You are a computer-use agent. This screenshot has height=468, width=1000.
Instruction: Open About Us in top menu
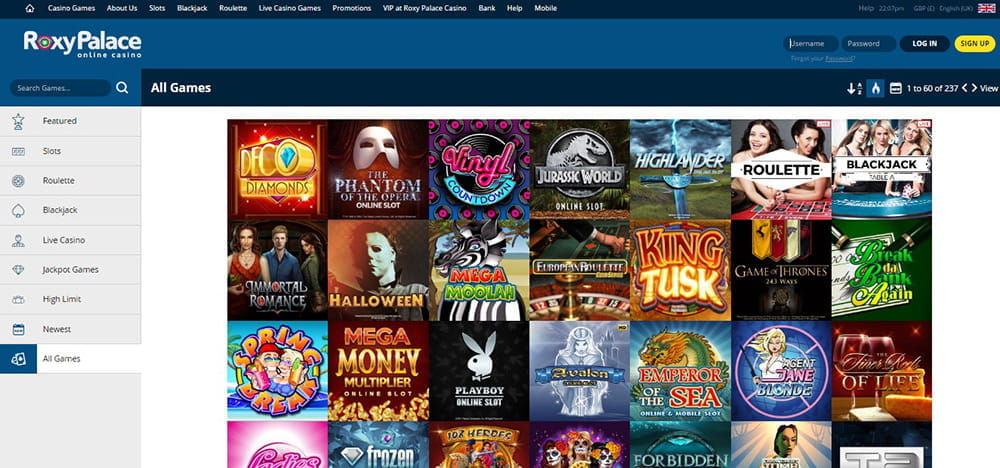click(122, 8)
